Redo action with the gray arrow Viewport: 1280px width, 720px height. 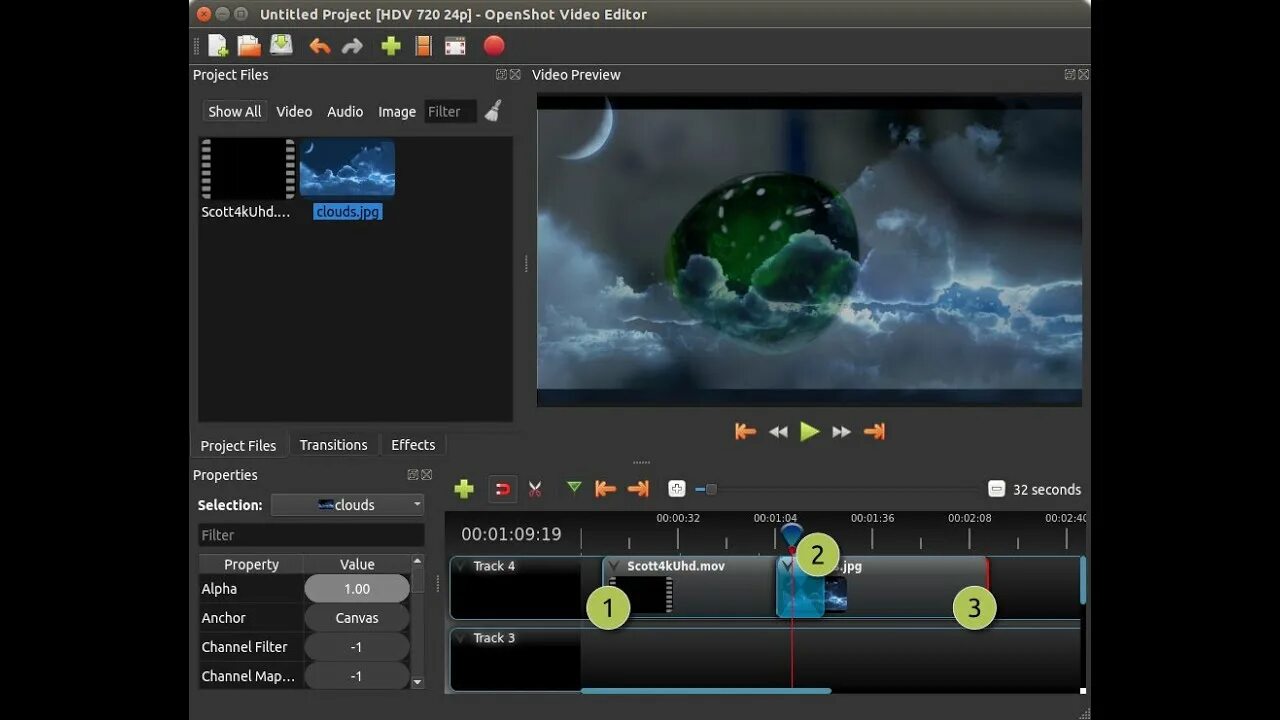coord(352,46)
